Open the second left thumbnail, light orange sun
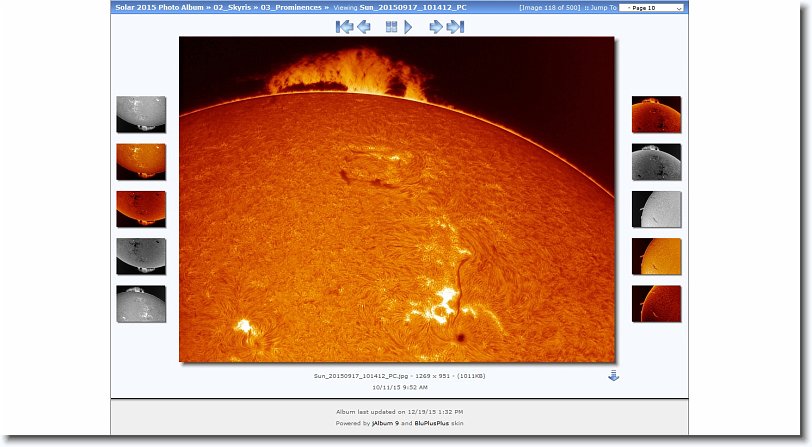 [141, 162]
